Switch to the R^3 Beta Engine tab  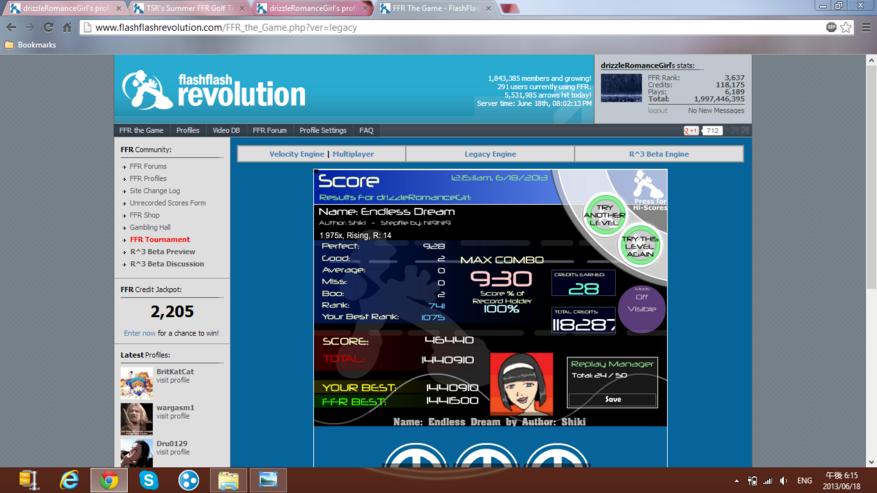point(659,154)
